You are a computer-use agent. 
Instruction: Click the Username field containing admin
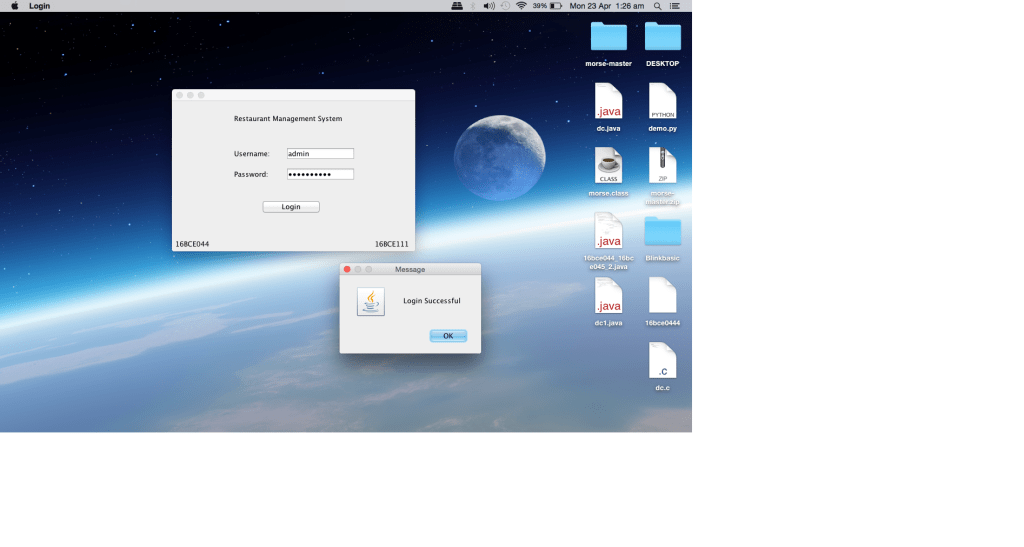(x=320, y=153)
